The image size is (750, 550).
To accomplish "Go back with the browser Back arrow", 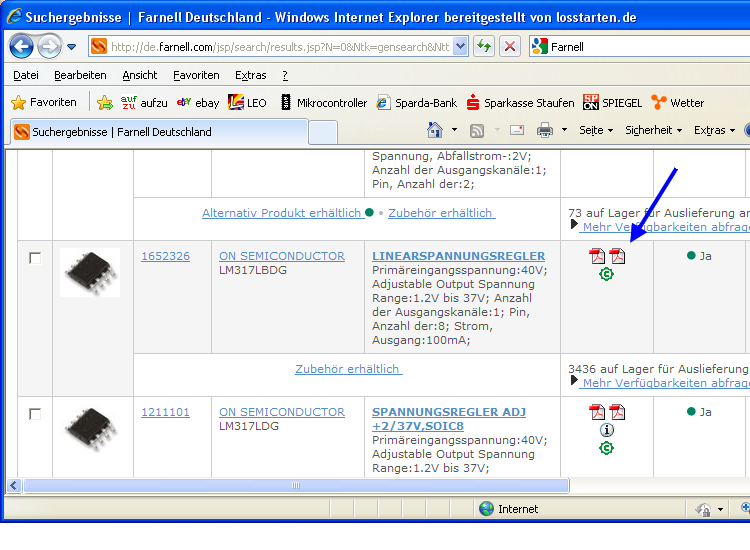I will 22,46.
